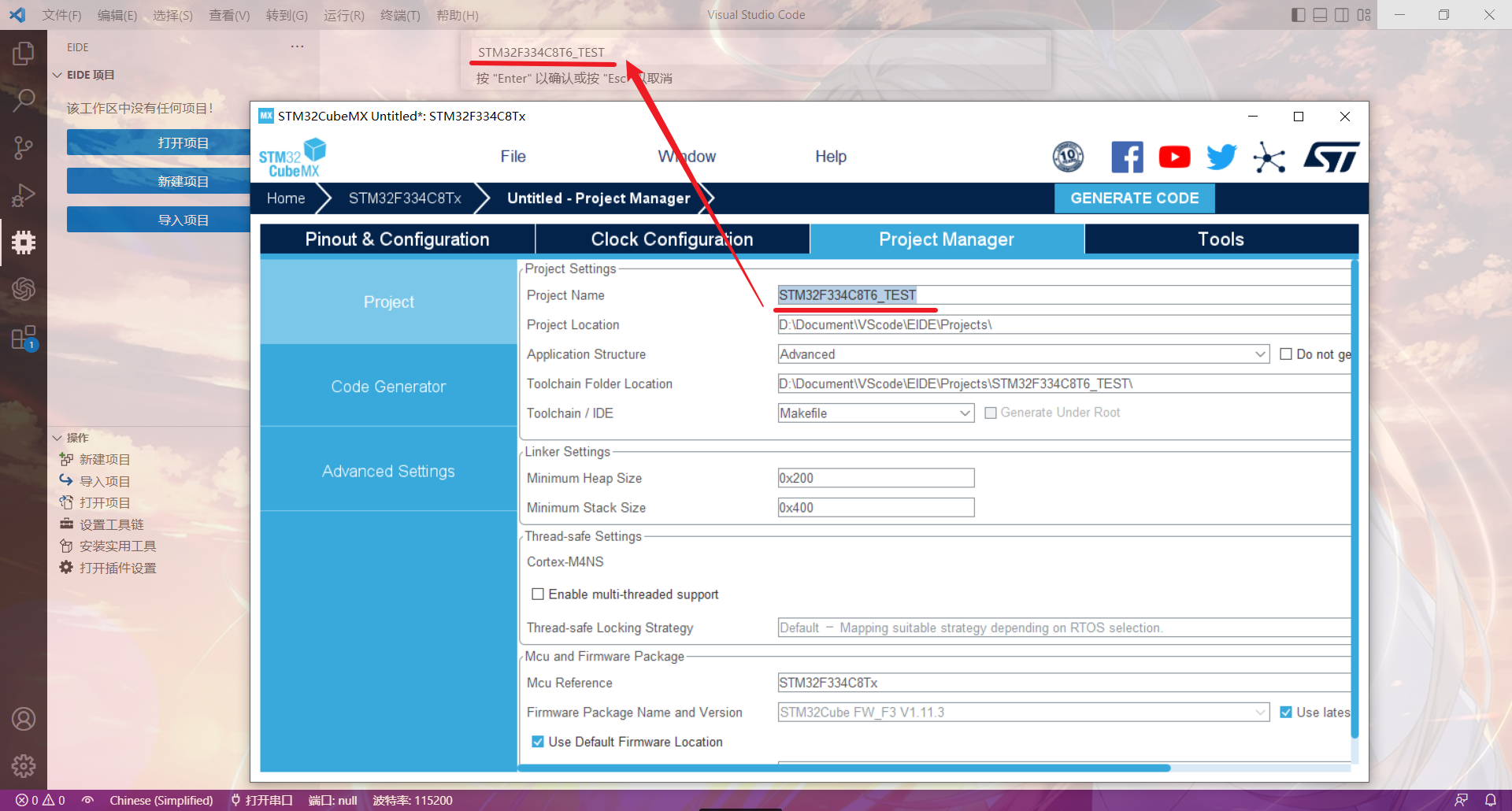Open VS Code 终端(T) menu
1512x811 pixels.
pos(400,15)
